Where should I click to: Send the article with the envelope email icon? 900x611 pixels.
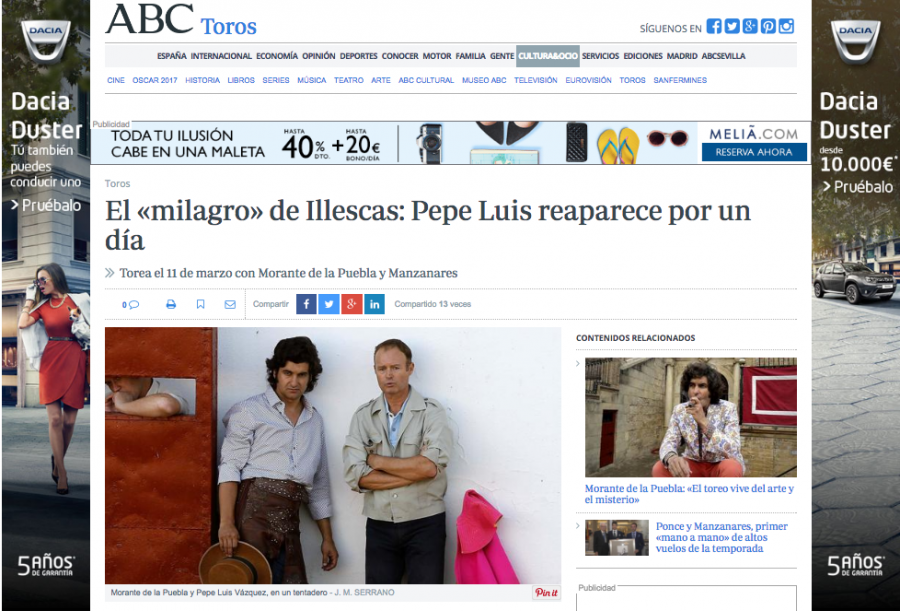point(230,304)
